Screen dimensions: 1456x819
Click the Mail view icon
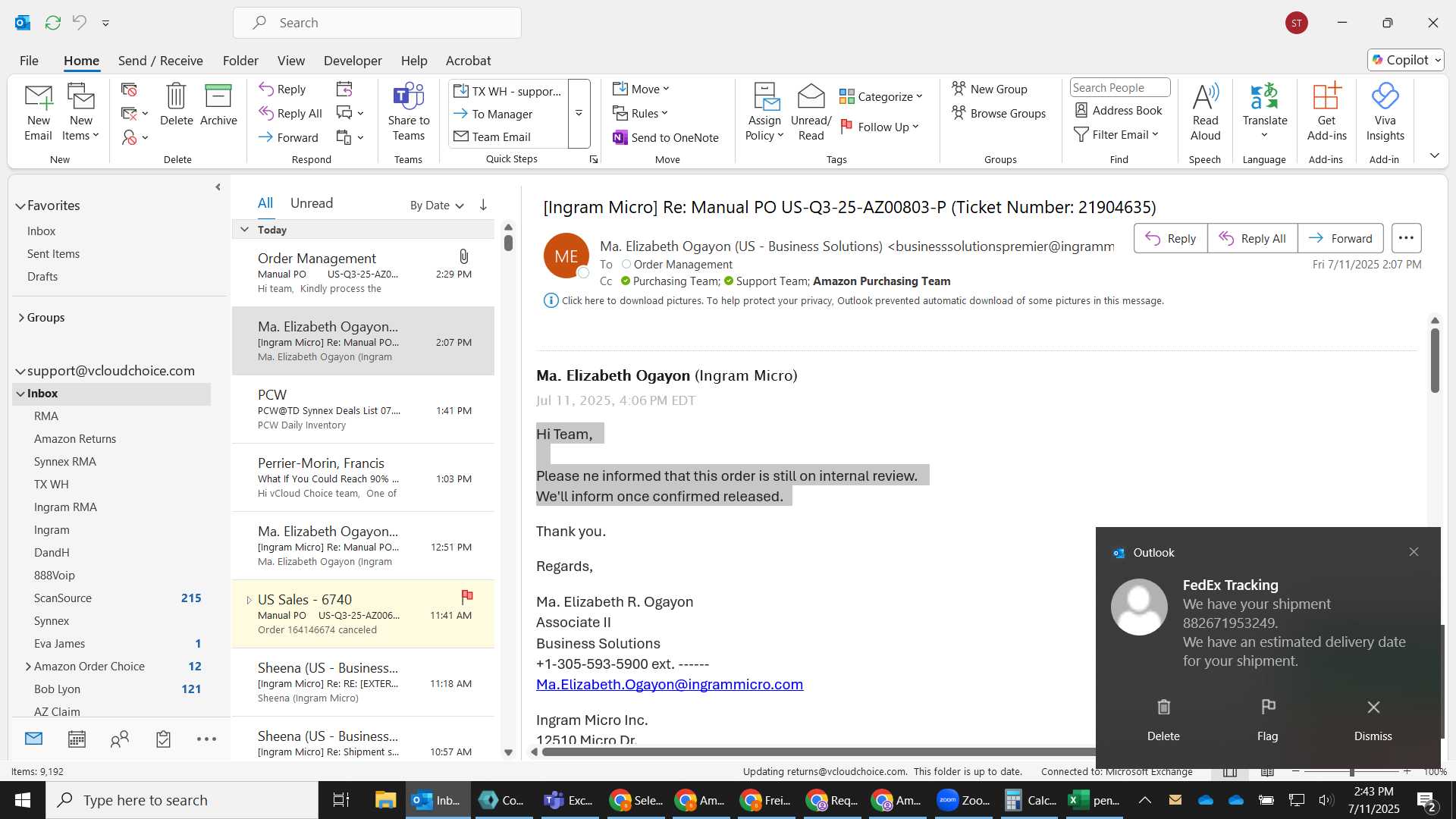point(33,739)
